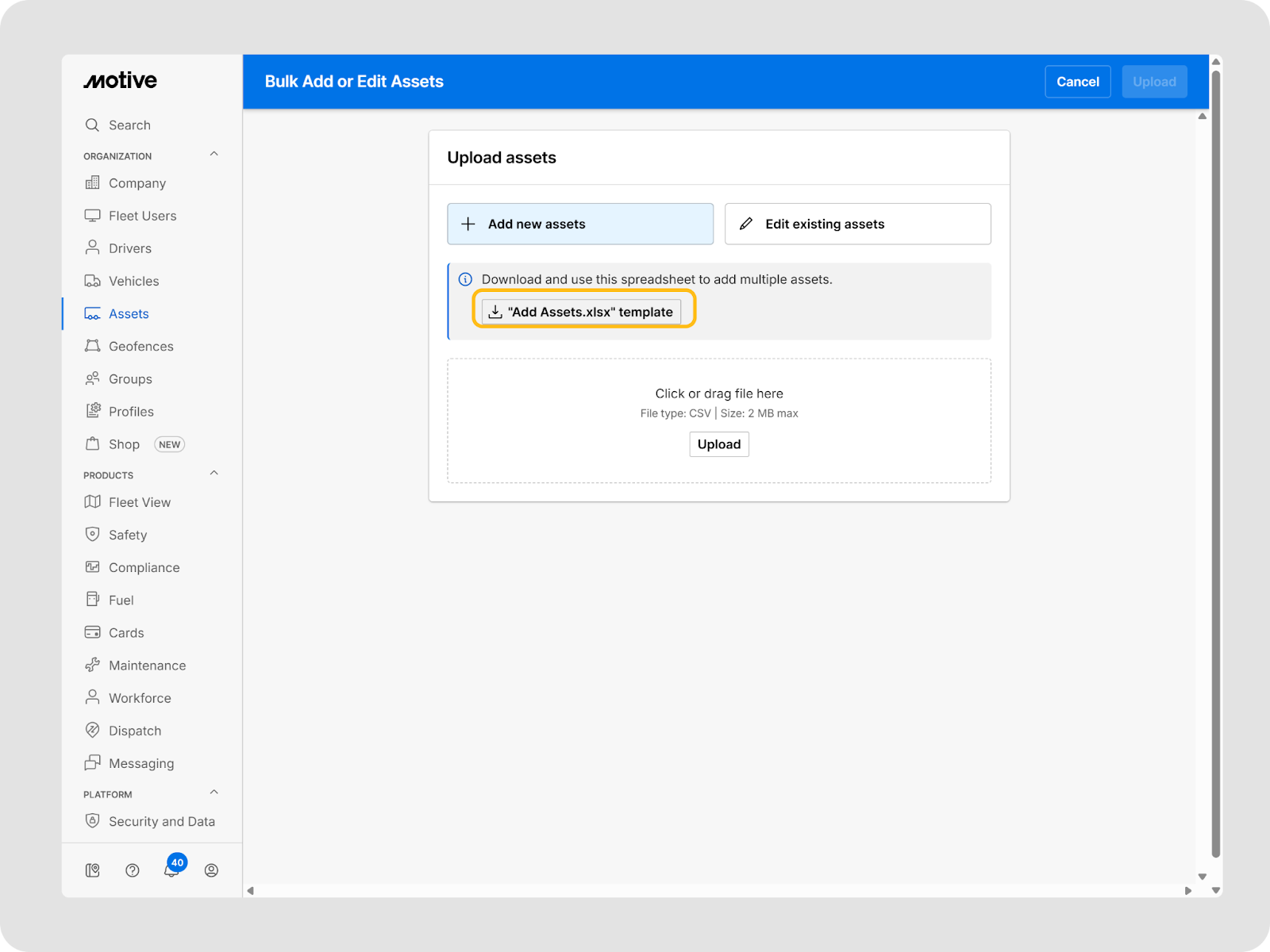The height and width of the screenshot is (952, 1270).
Task: Navigate to Security and Data
Action: (161, 821)
